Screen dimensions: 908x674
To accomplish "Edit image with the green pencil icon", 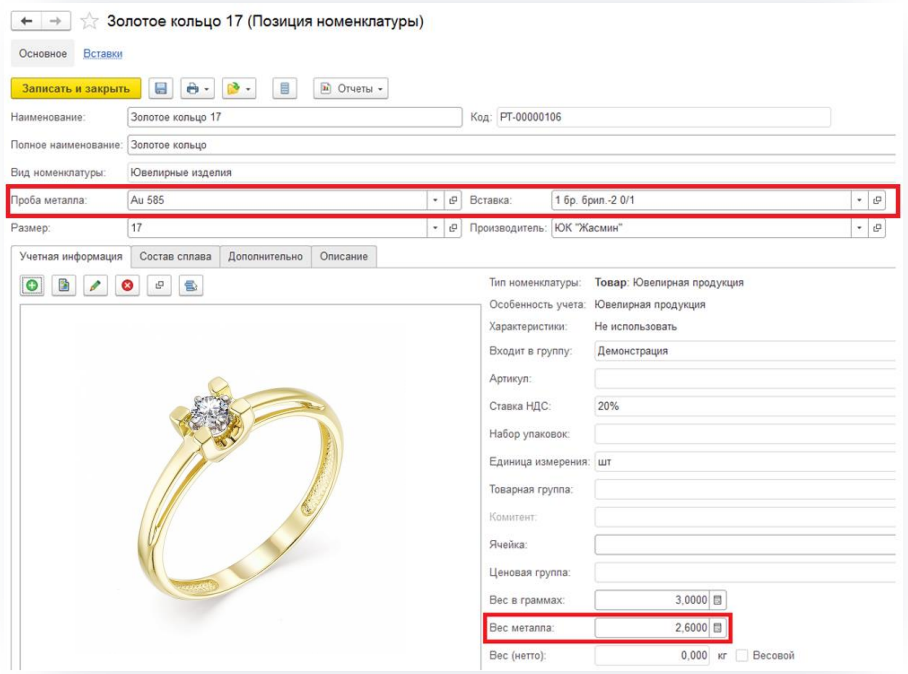I will (x=96, y=285).
